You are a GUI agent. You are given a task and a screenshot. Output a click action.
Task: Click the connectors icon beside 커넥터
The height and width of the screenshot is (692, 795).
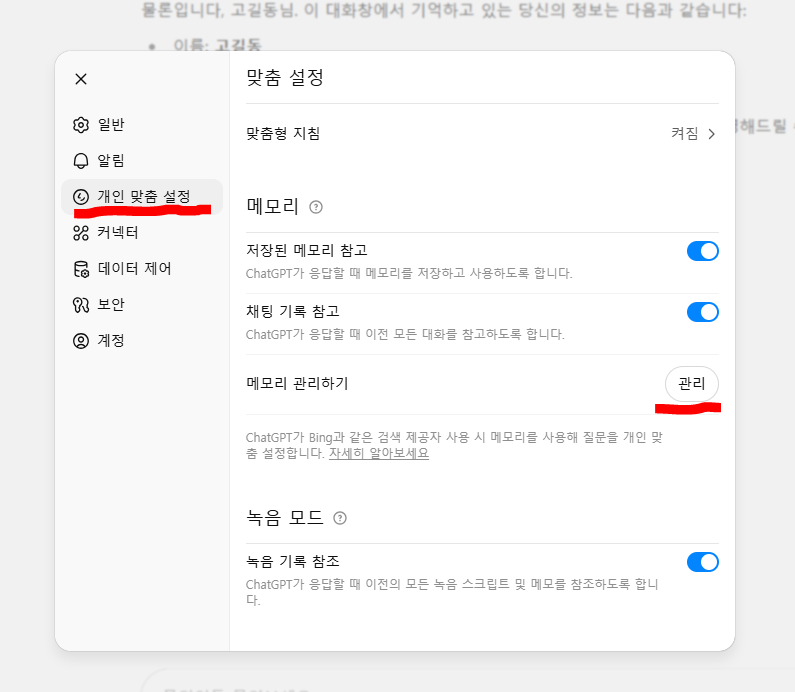click(x=81, y=233)
